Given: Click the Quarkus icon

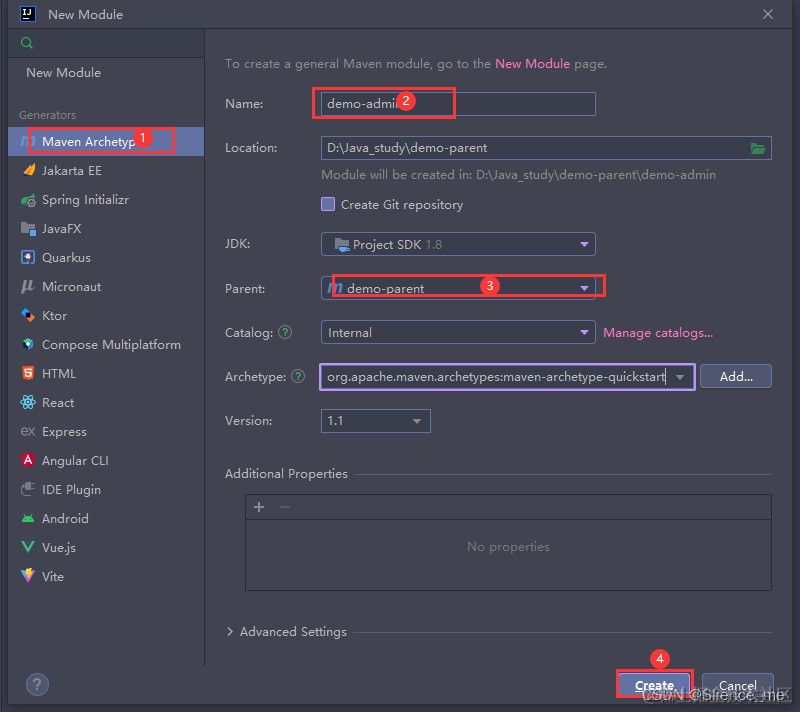Looking at the screenshot, I should coord(28,258).
